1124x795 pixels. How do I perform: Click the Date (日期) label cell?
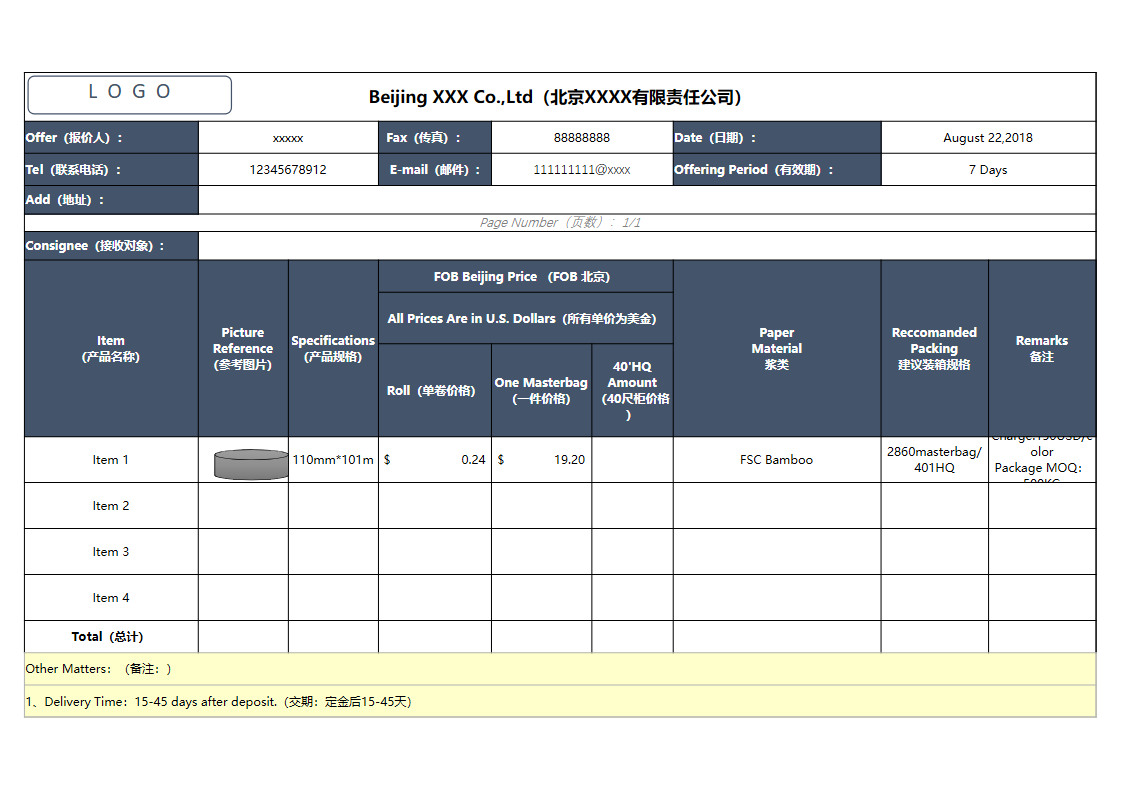point(777,138)
